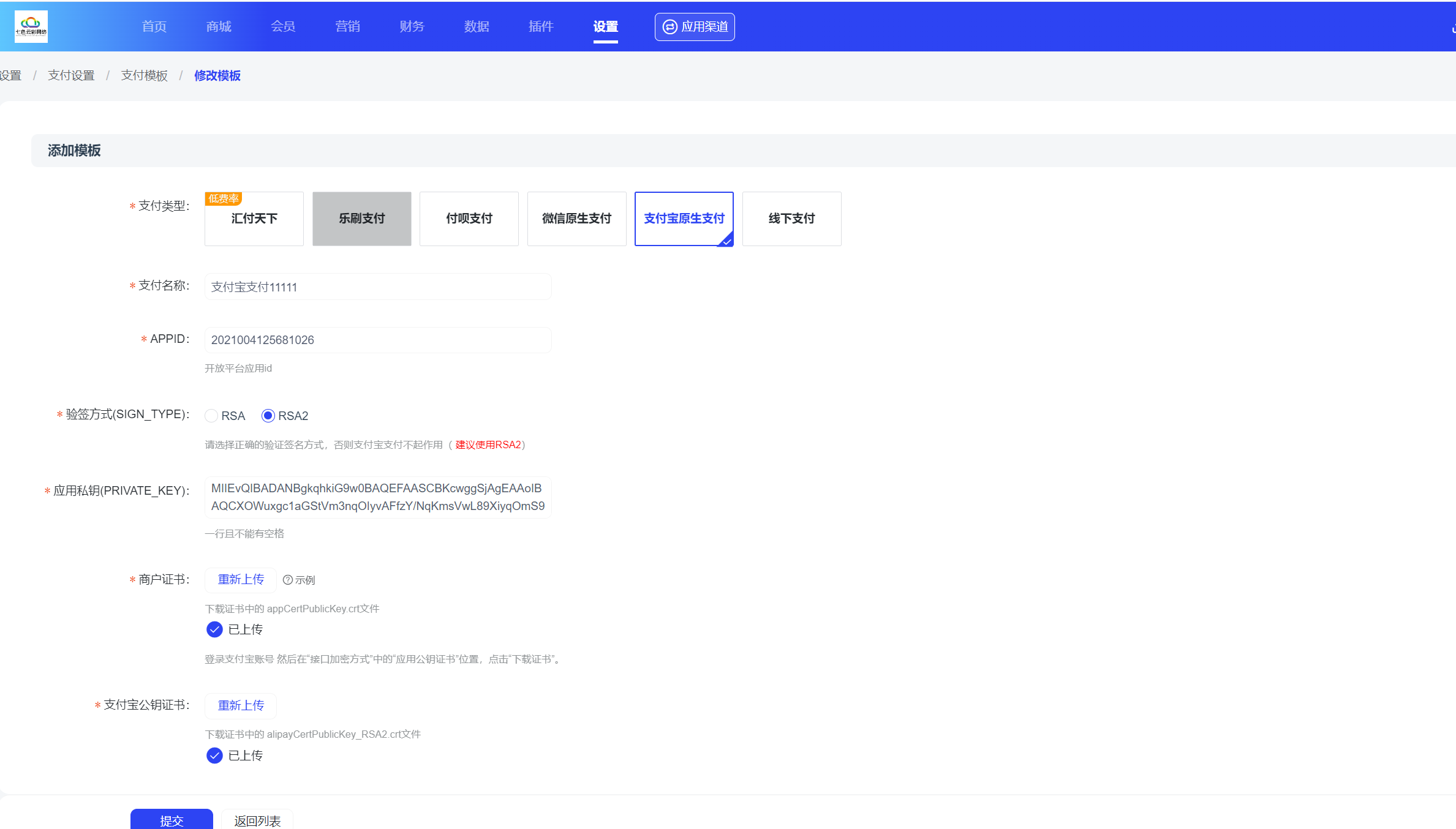Screen dimensions: 1456x829
Task: Choose 线下支付 payment type
Action: coord(791,219)
